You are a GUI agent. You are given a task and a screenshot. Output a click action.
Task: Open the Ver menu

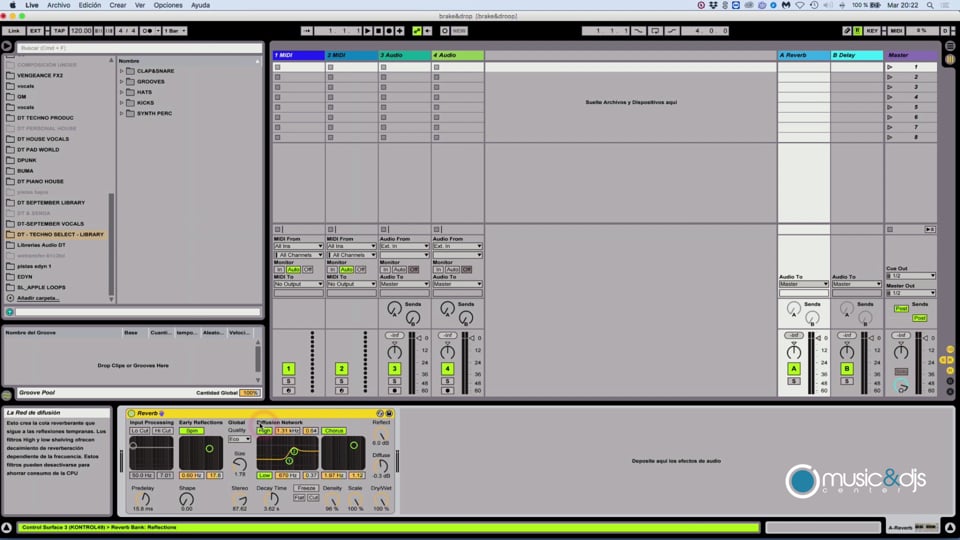[x=140, y=5]
